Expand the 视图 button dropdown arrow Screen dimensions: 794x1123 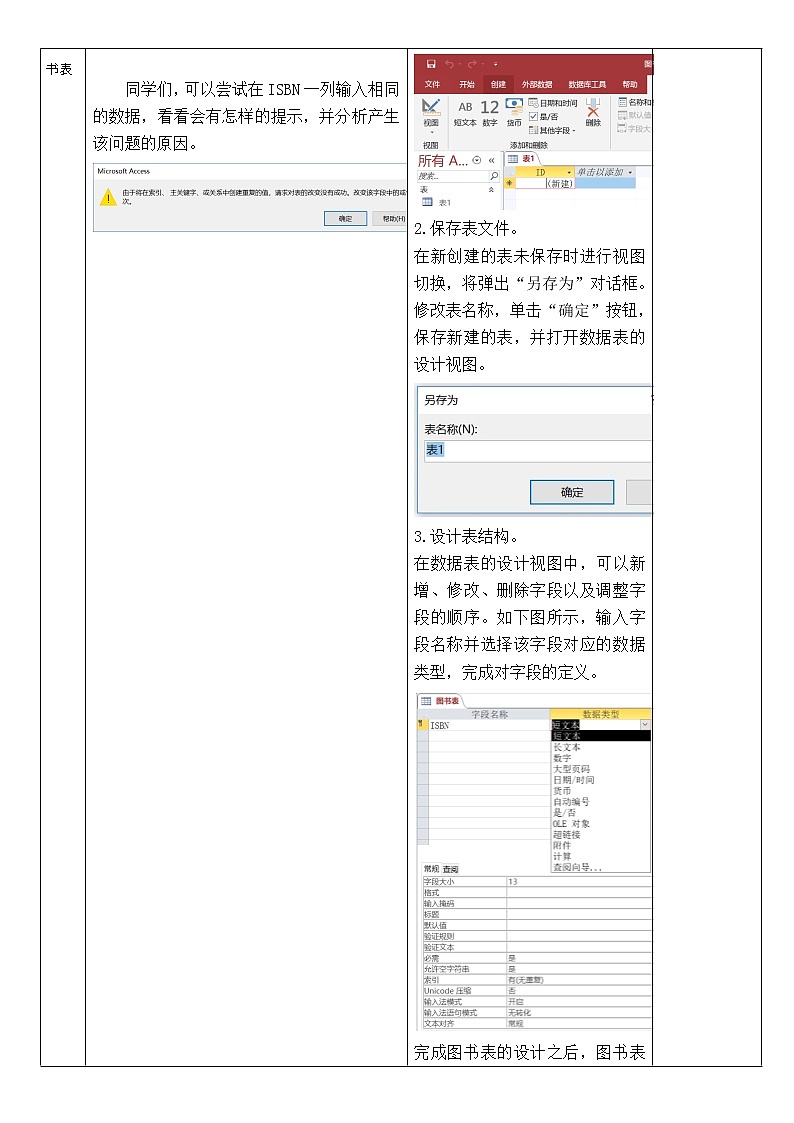[x=431, y=132]
